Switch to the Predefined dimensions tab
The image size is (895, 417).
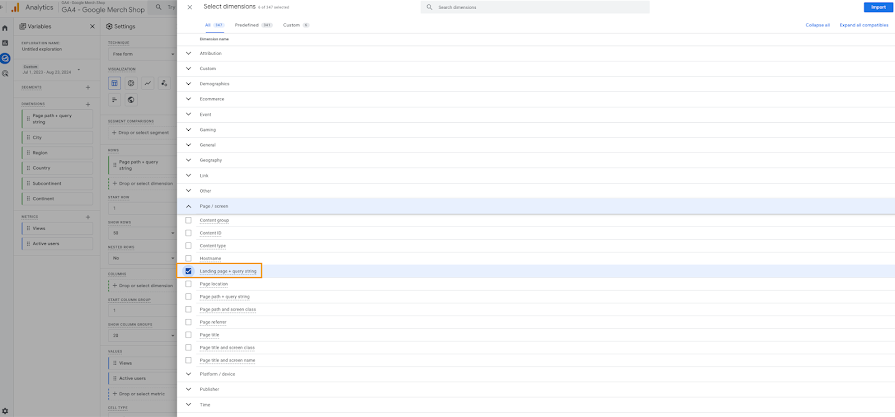point(254,25)
